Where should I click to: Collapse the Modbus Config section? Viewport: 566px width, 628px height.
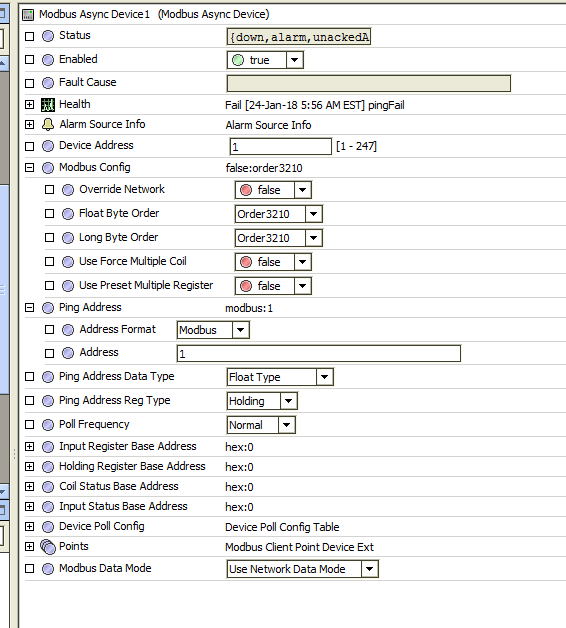coord(29,167)
